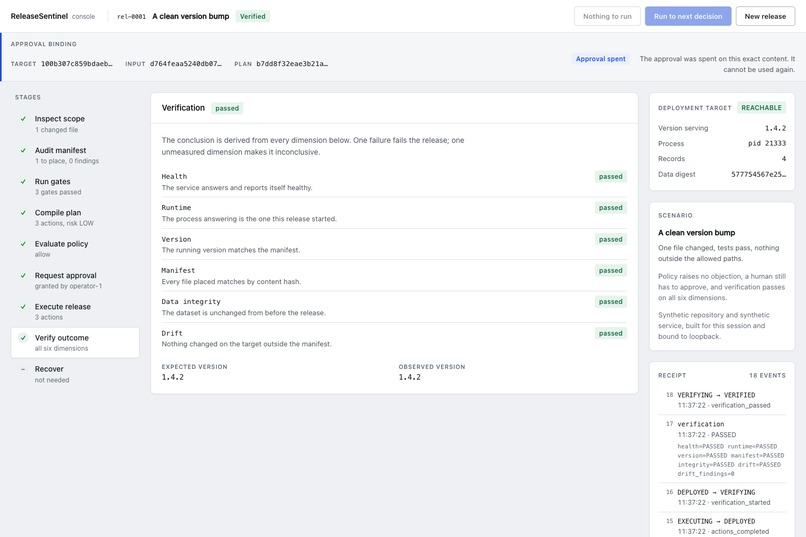Screen dimensions: 806x537
Task: Click the Run gates checkmark icon
Action: click(23, 181)
